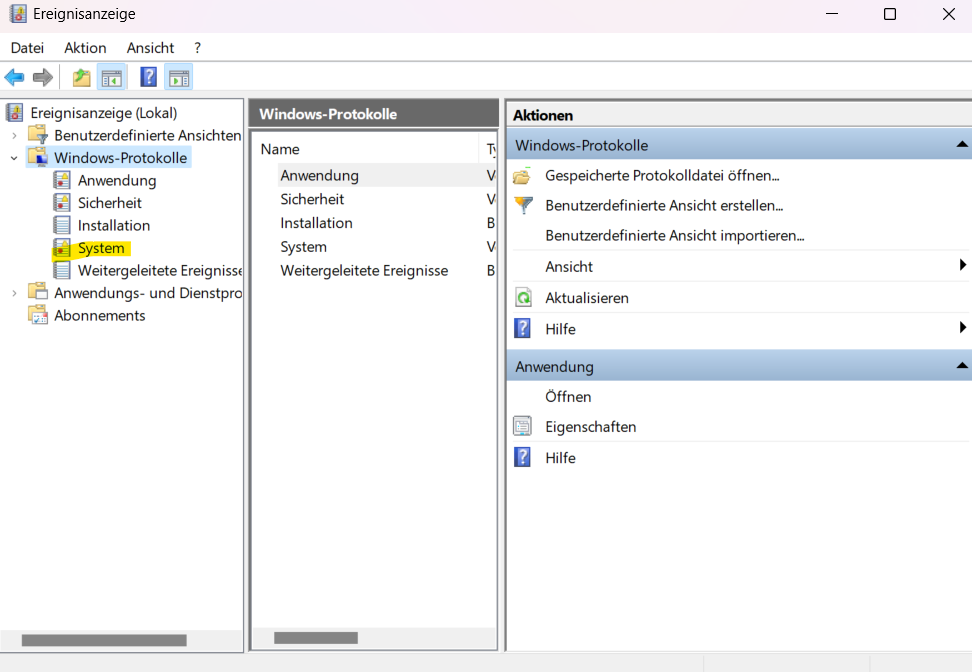
Task: Select System row in Windows-Protokolle list
Action: pyautogui.click(x=387, y=247)
